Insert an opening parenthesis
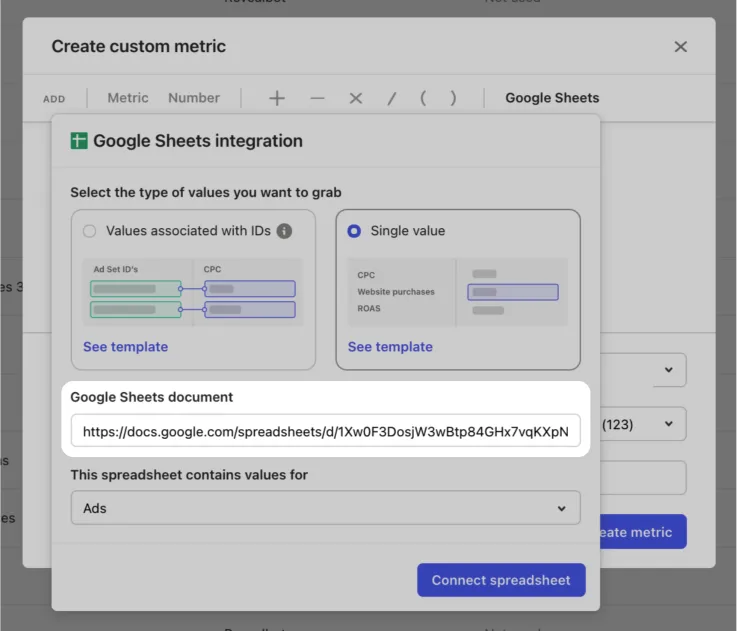The image size is (737, 631). point(423,98)
